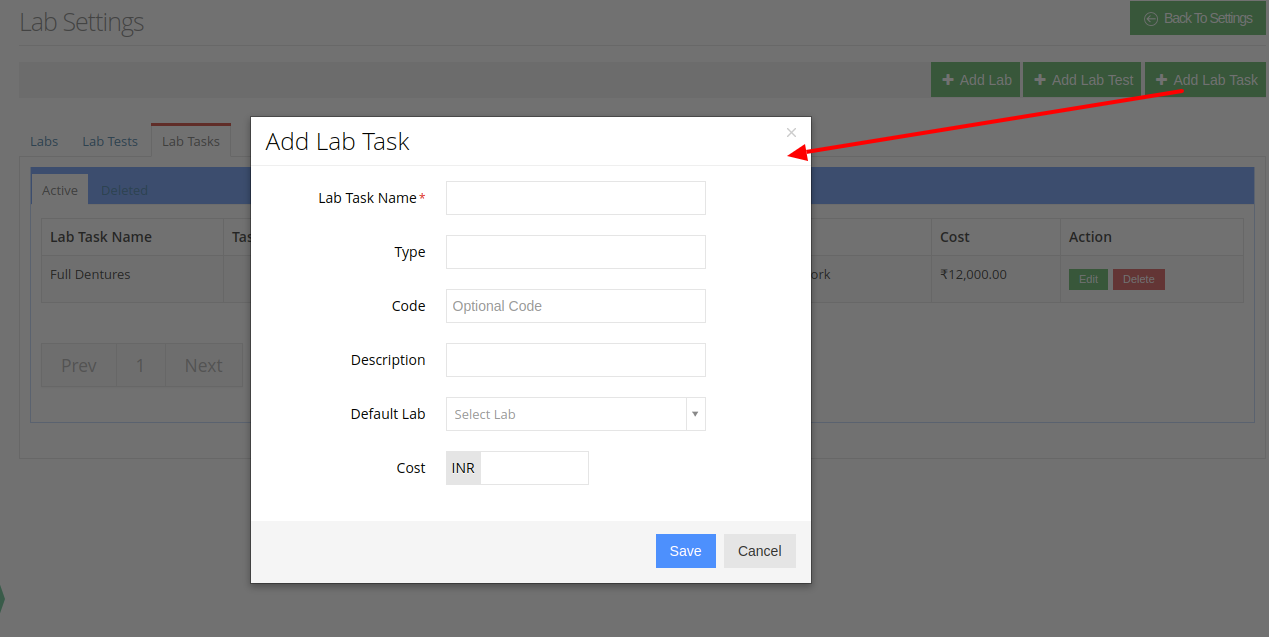Click the INR currency label
Image resolution: width=1269 pixels, height=637 pixels.
(463, 468)
